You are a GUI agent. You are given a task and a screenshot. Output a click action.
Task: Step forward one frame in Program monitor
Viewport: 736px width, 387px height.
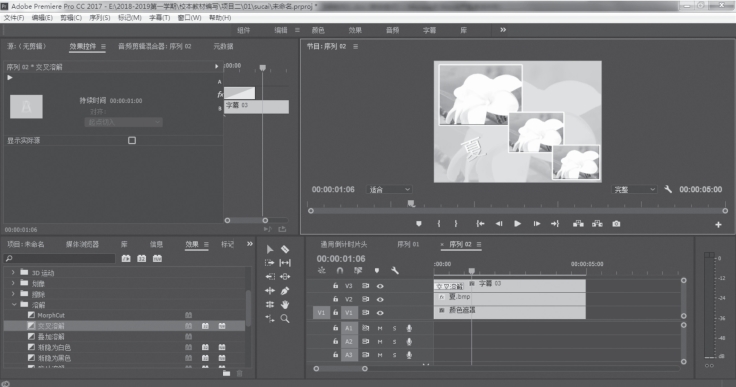point(537,224)
